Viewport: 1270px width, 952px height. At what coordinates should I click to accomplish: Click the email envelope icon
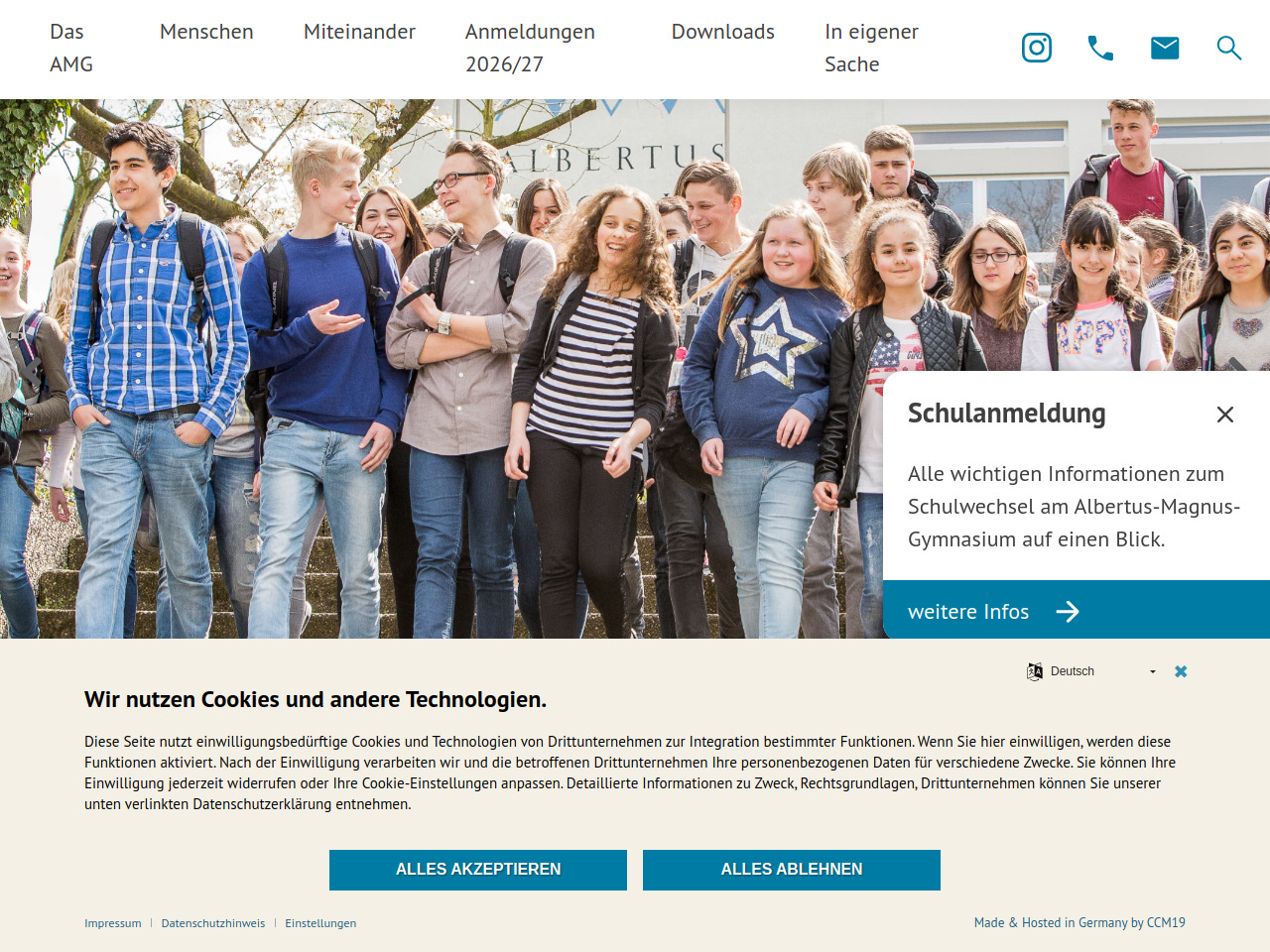click(1165, 48)
